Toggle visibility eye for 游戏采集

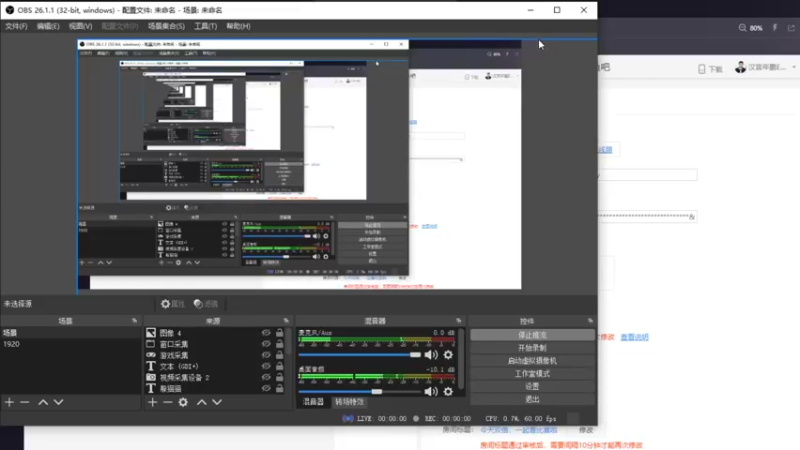266,355
